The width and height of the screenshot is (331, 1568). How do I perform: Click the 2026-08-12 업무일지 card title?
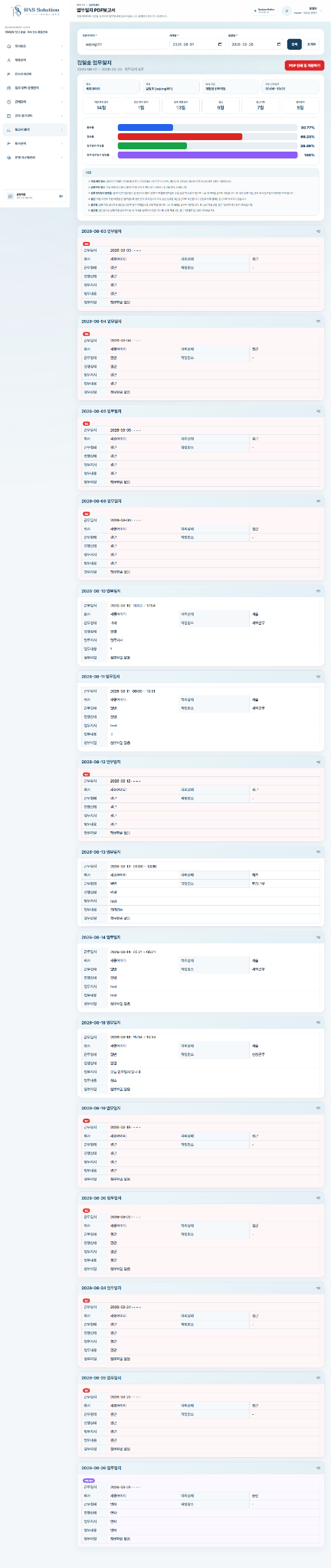[x=102, y=762]
